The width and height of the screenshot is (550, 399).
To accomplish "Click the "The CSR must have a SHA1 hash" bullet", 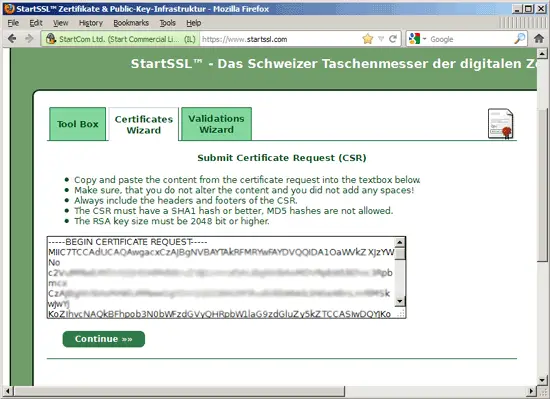I will [x=234, y=211].
